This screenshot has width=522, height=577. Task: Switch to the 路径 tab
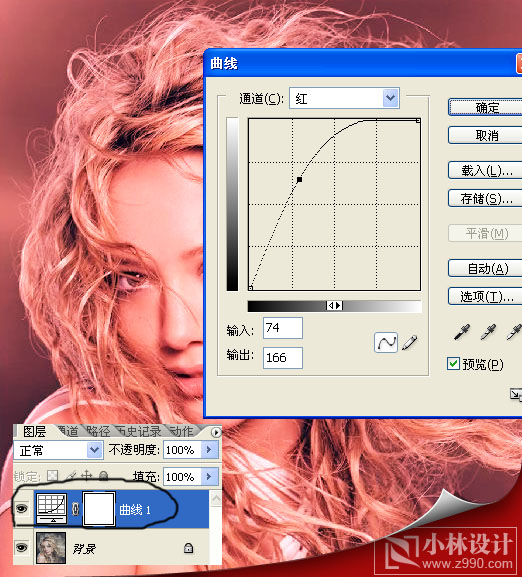[98, 431]
